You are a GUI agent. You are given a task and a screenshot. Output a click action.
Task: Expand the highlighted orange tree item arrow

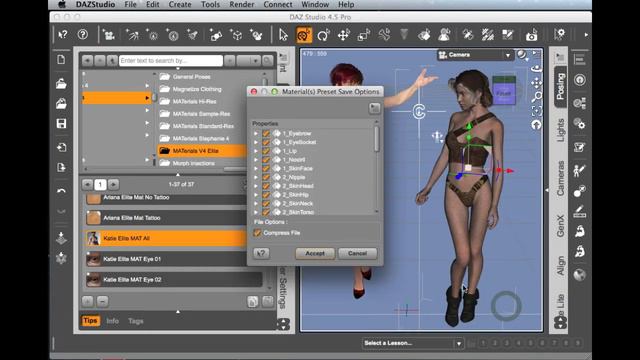tap(147, 98)
